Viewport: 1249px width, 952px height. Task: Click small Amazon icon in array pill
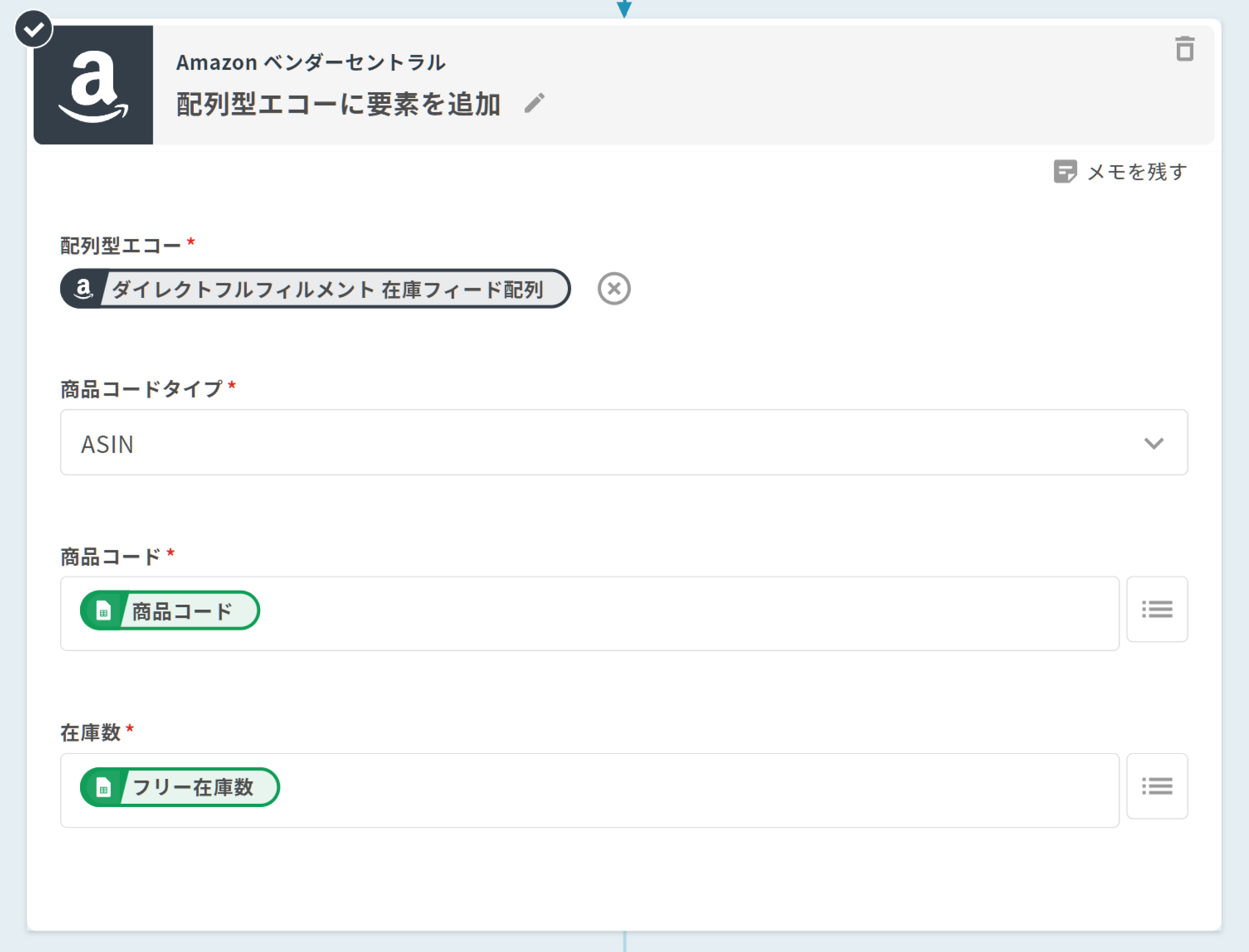tap(83, 289)
